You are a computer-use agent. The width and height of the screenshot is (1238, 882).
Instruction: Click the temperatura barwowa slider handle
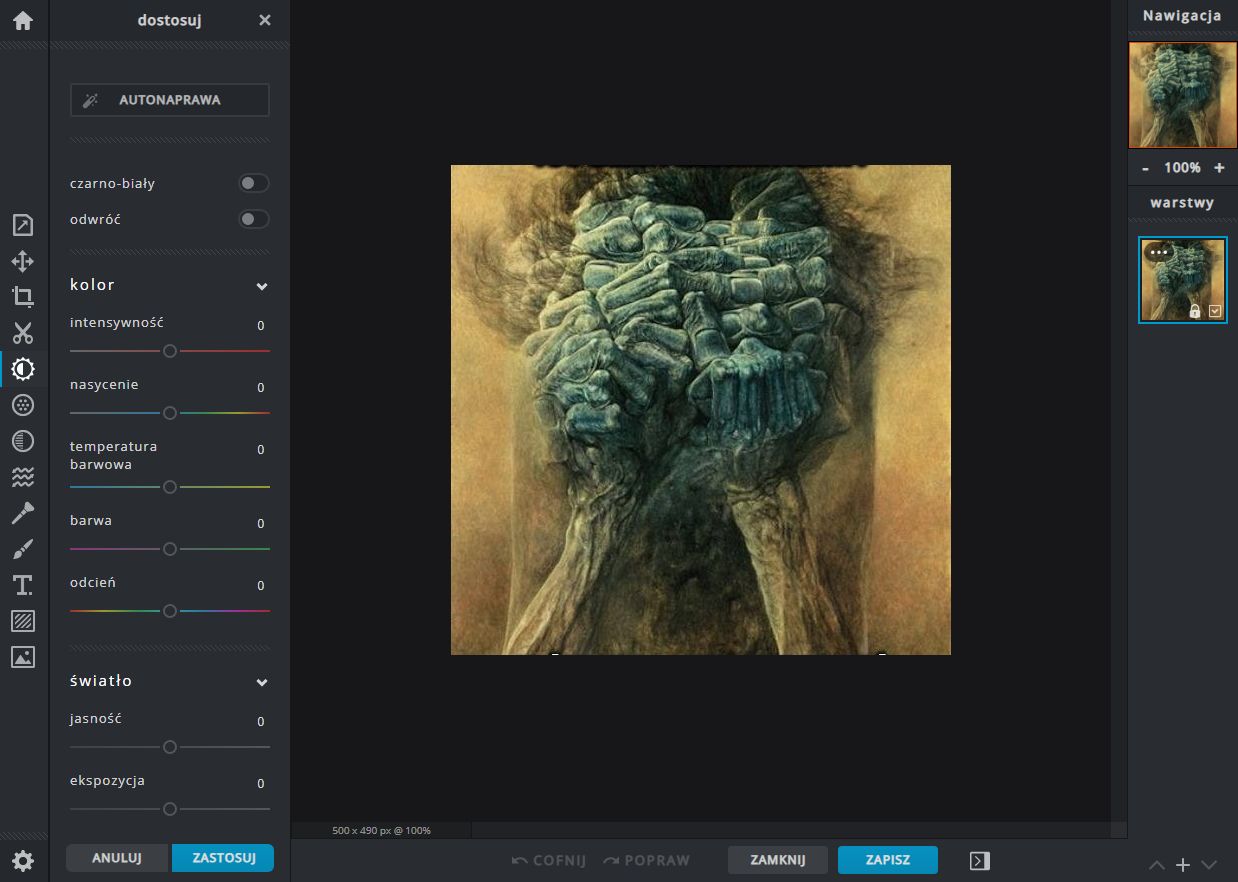(170, 487)
